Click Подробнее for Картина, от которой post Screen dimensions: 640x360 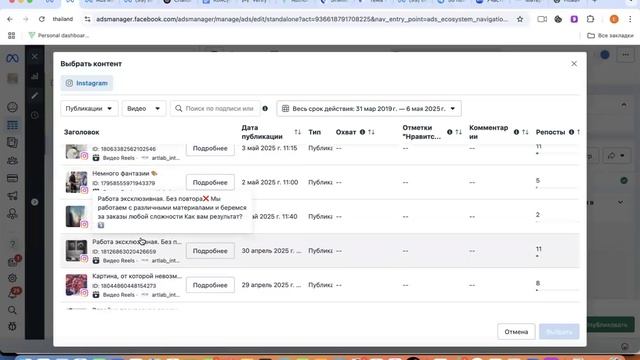[210, 285]
